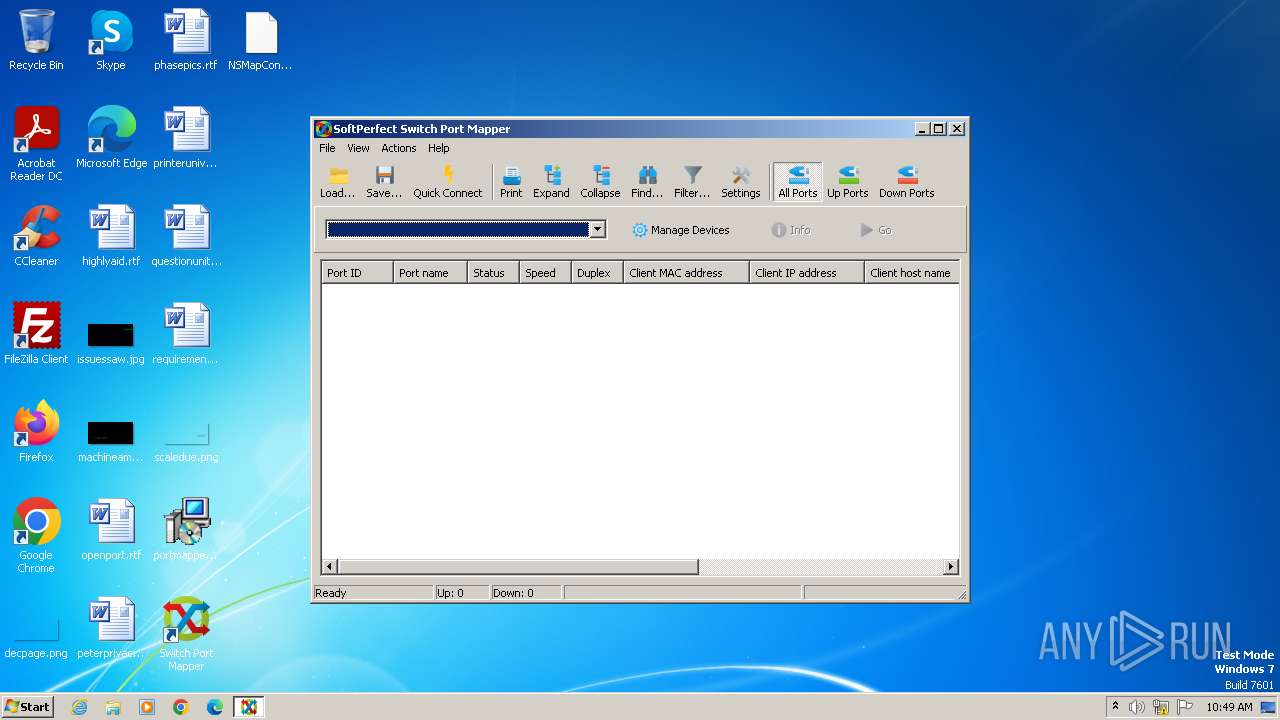Select the openport.rtf desktop file
This screenshot has height=720, width=1280.
(111, 530)
